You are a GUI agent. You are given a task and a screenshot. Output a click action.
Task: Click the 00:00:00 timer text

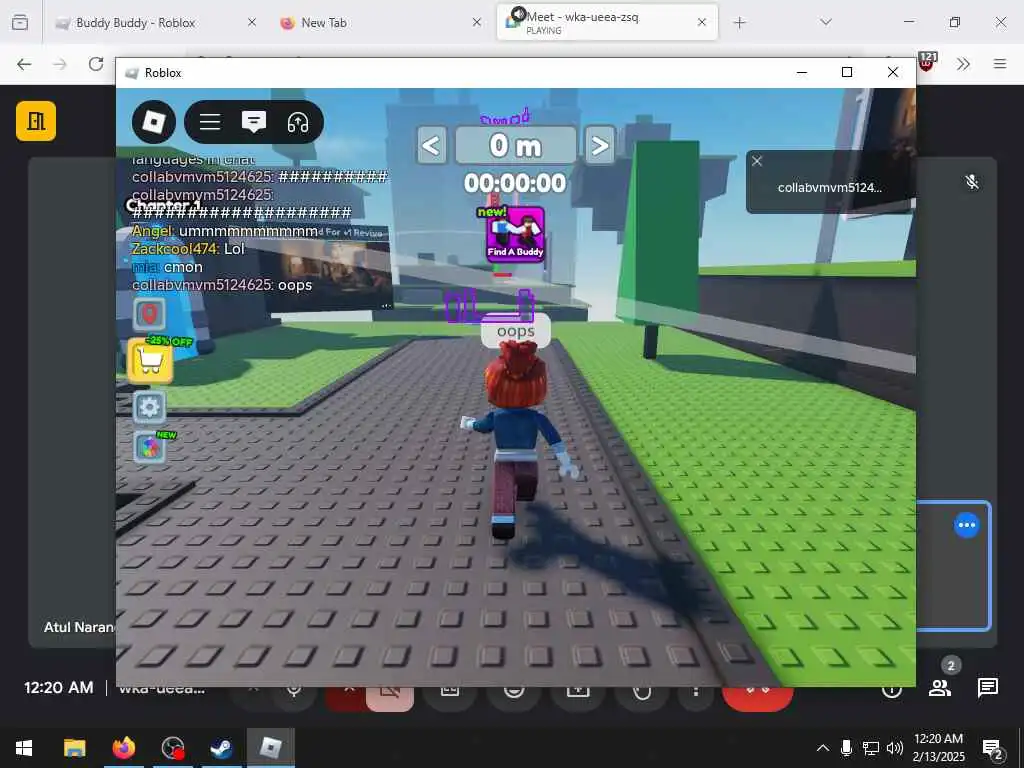[x=515, y=183]
